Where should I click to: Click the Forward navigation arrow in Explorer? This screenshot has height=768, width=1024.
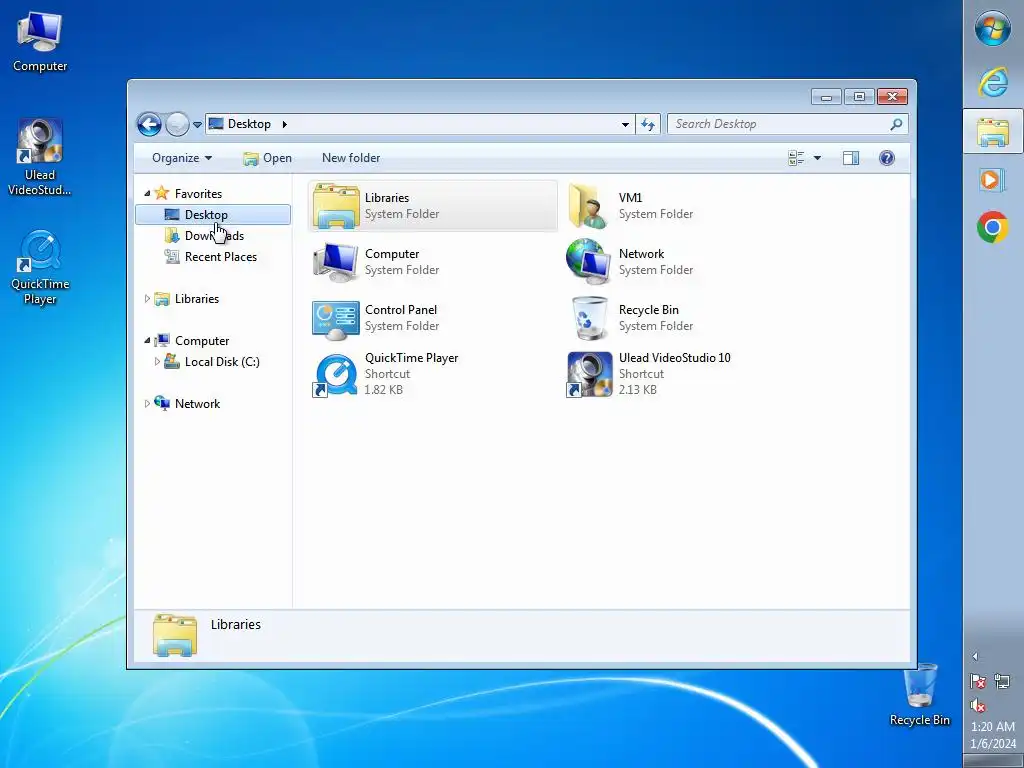177,124
